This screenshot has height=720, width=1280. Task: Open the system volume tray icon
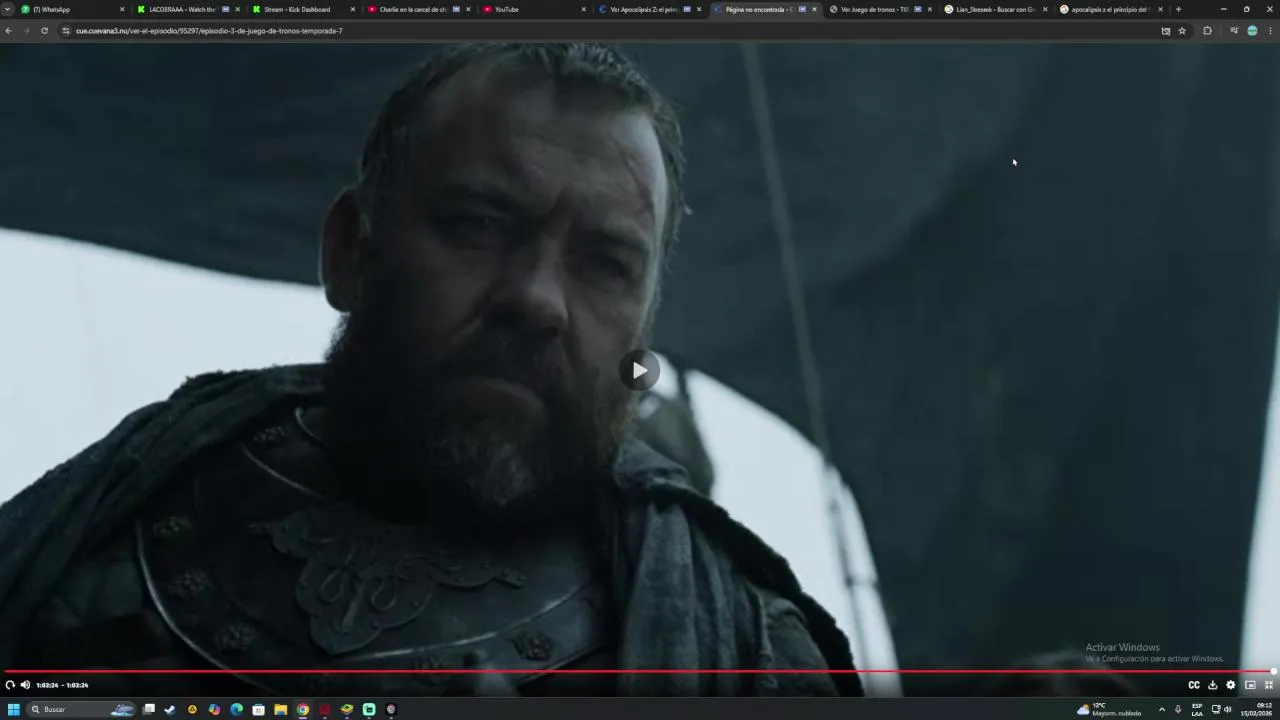(x=1228, y=709)
